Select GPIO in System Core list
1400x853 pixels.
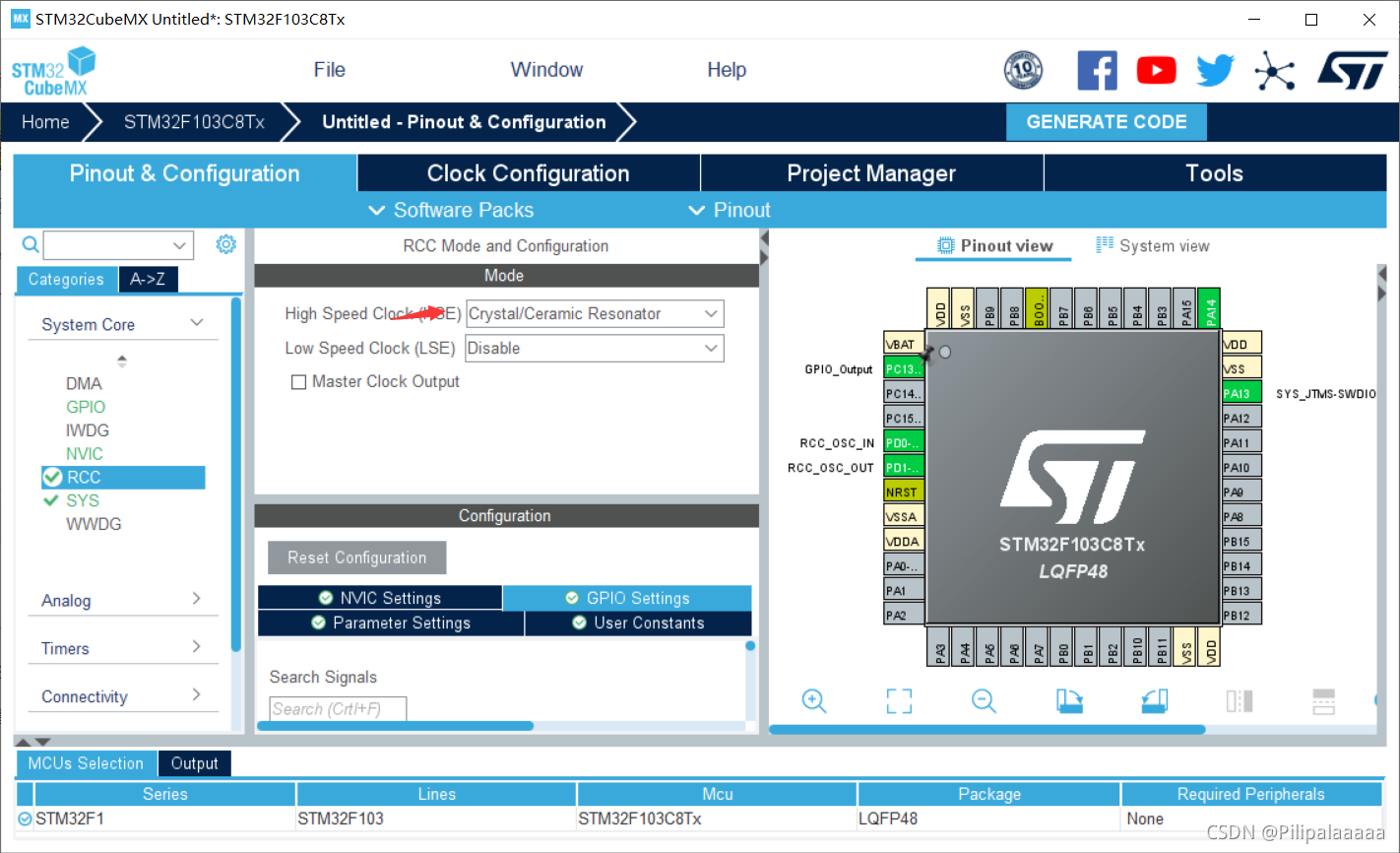(86, 407)
